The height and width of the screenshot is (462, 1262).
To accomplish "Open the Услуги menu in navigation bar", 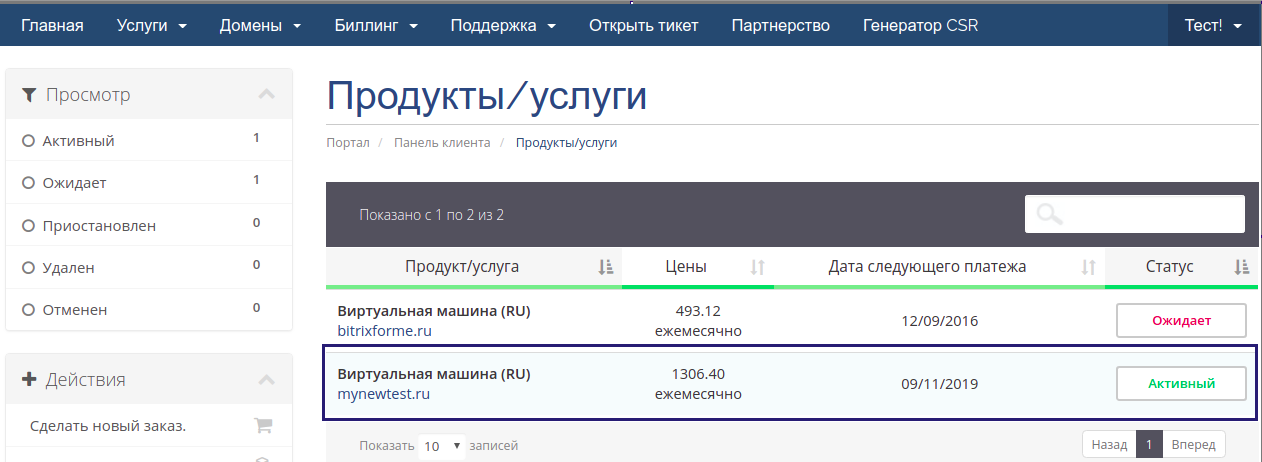I will [151, 25].
